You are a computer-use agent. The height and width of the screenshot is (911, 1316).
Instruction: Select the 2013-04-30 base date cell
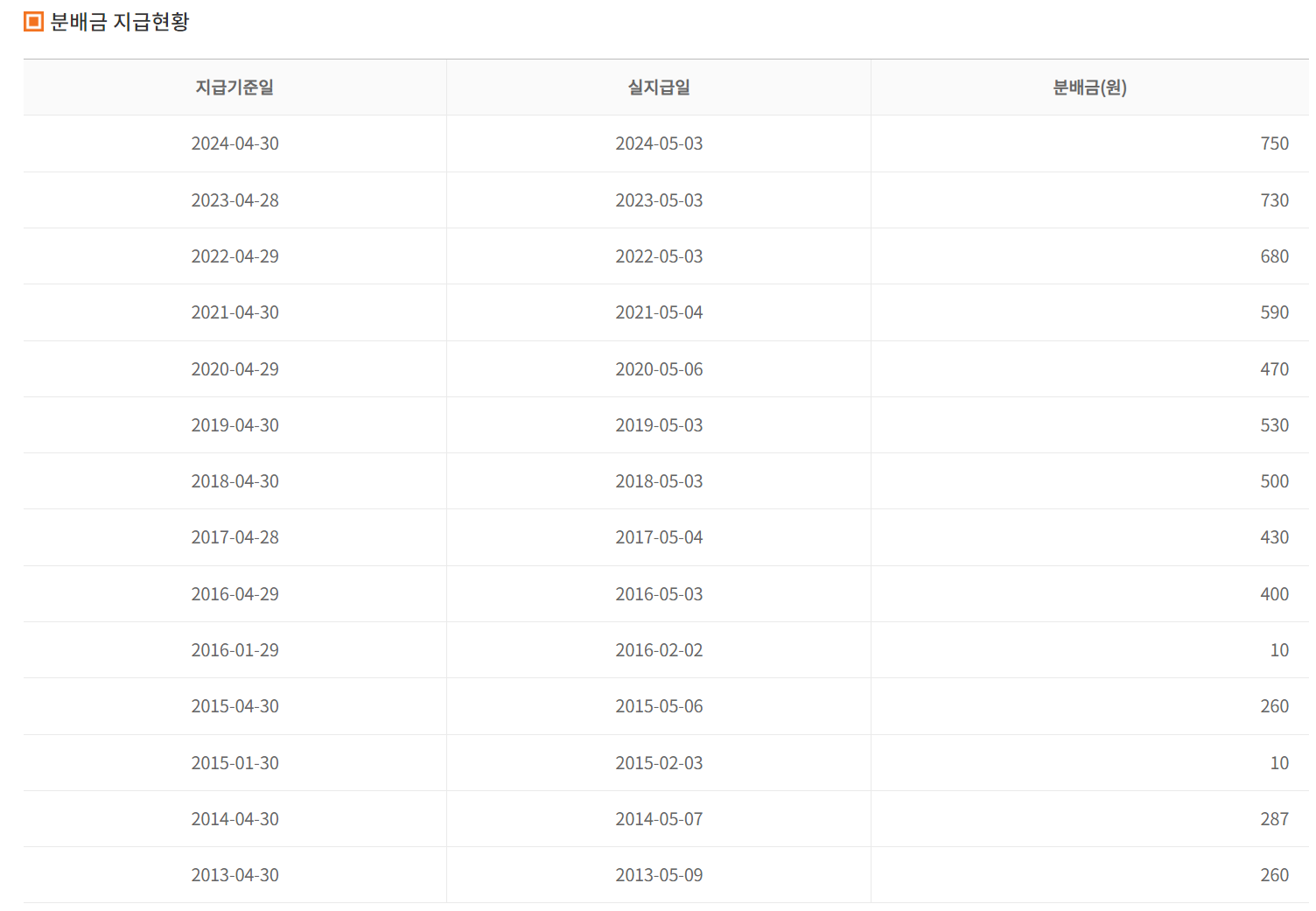(235, 875)
